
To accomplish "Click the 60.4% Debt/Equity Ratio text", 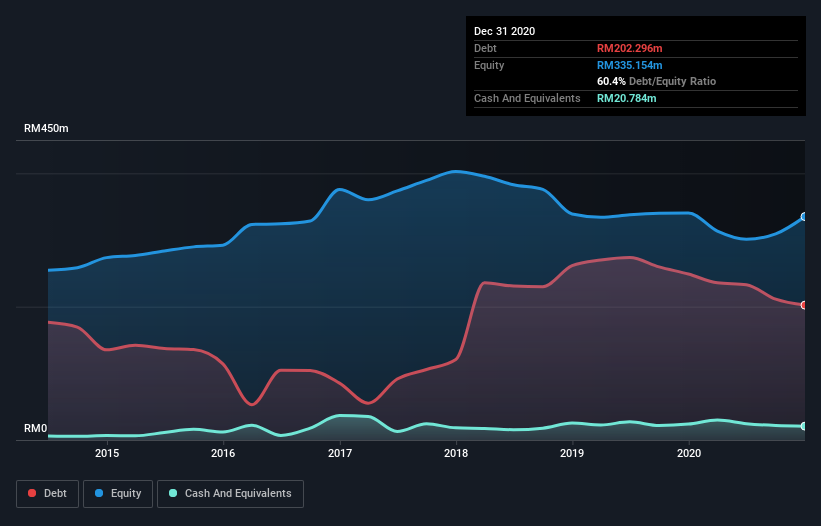I will coord(656,81).
